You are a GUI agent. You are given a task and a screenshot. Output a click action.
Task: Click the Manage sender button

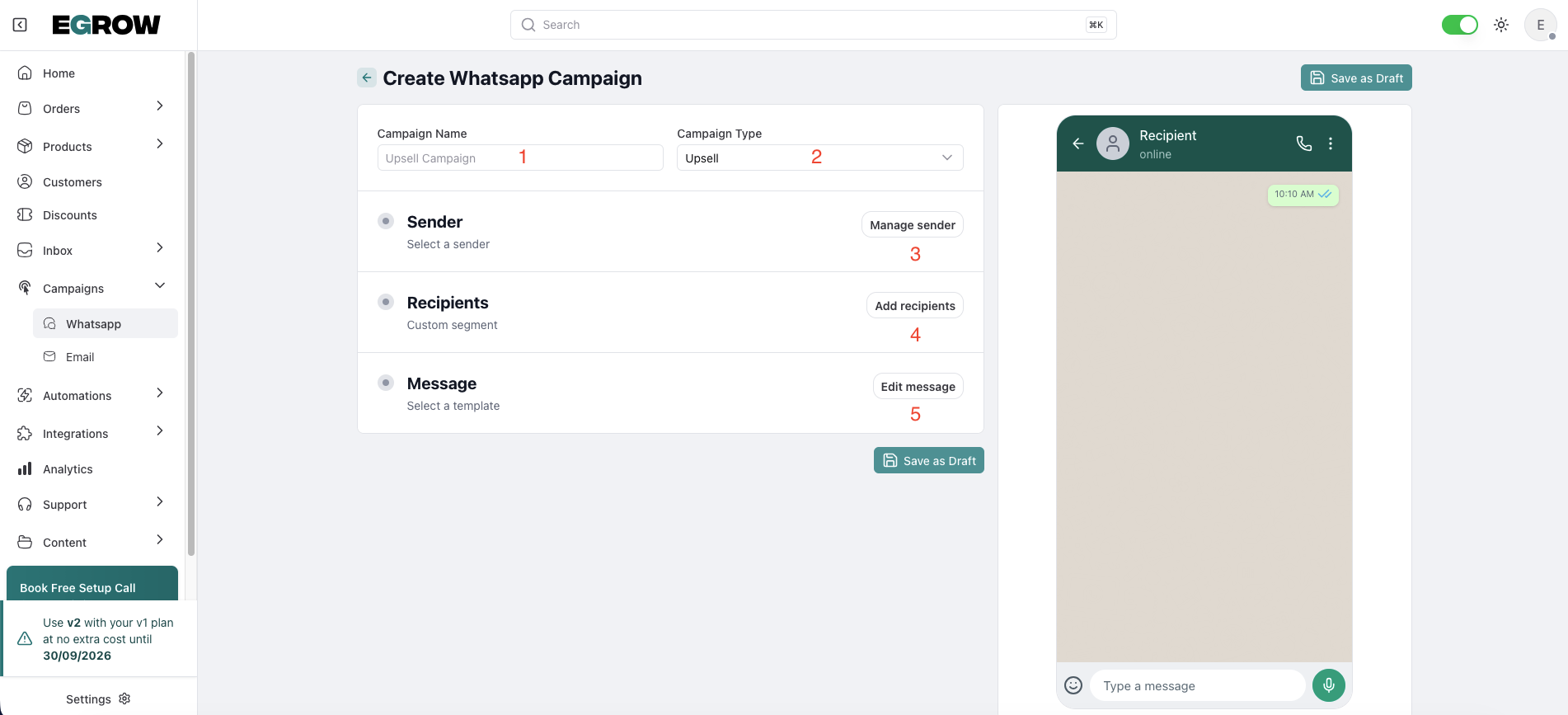[x=912, y=225]
